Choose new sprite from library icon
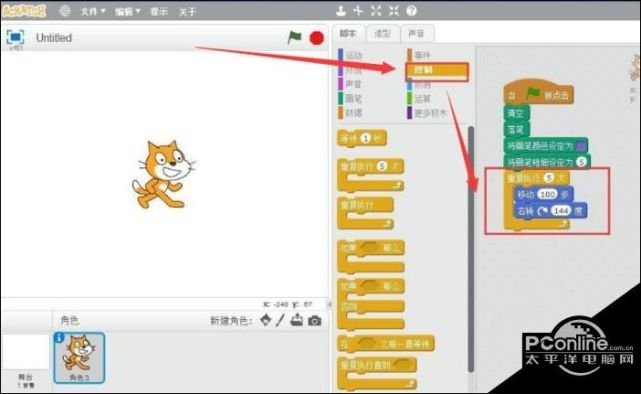 [x=266, y=320]
